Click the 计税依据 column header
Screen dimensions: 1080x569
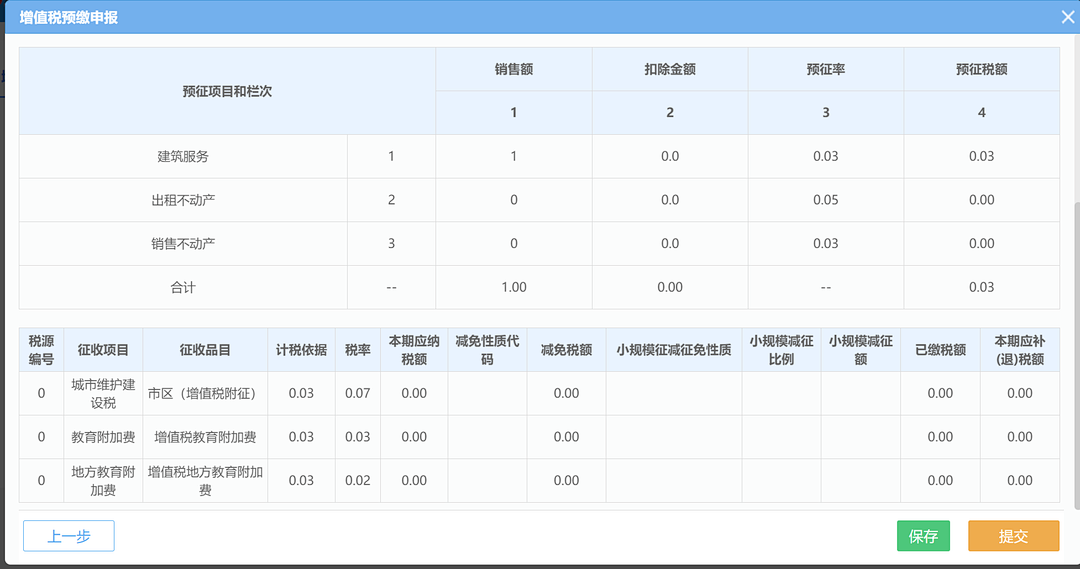point(301,350)
